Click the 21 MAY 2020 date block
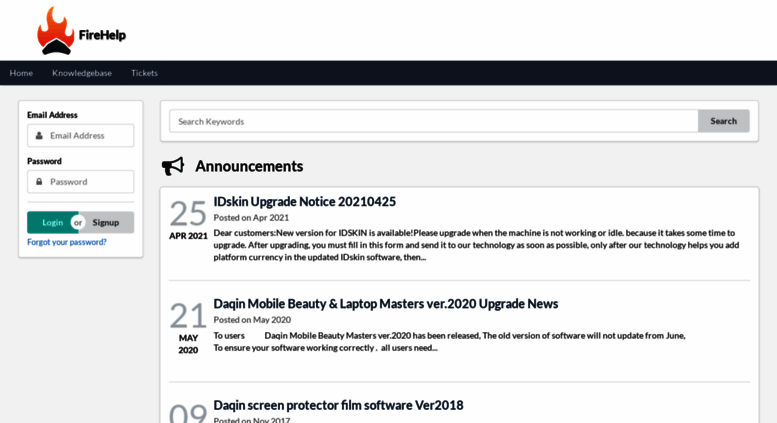 (188, 328)
